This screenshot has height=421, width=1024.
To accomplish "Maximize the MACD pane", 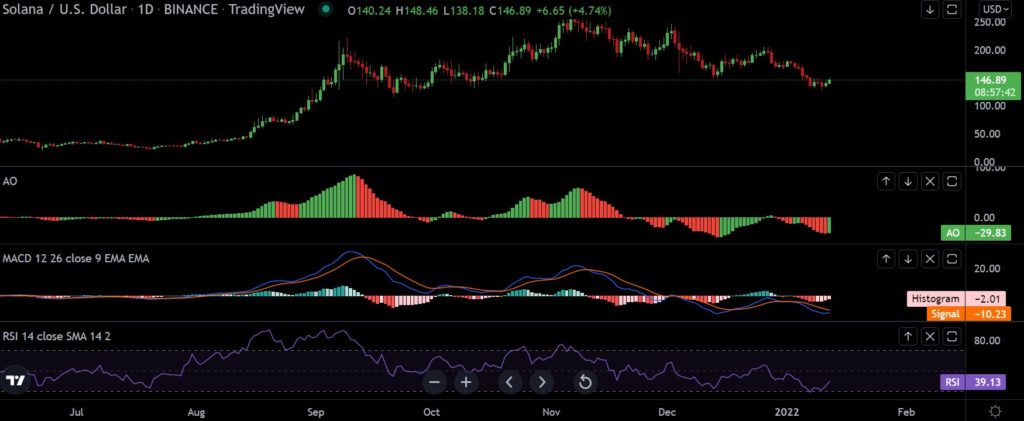I will click(x=953, y=259).
